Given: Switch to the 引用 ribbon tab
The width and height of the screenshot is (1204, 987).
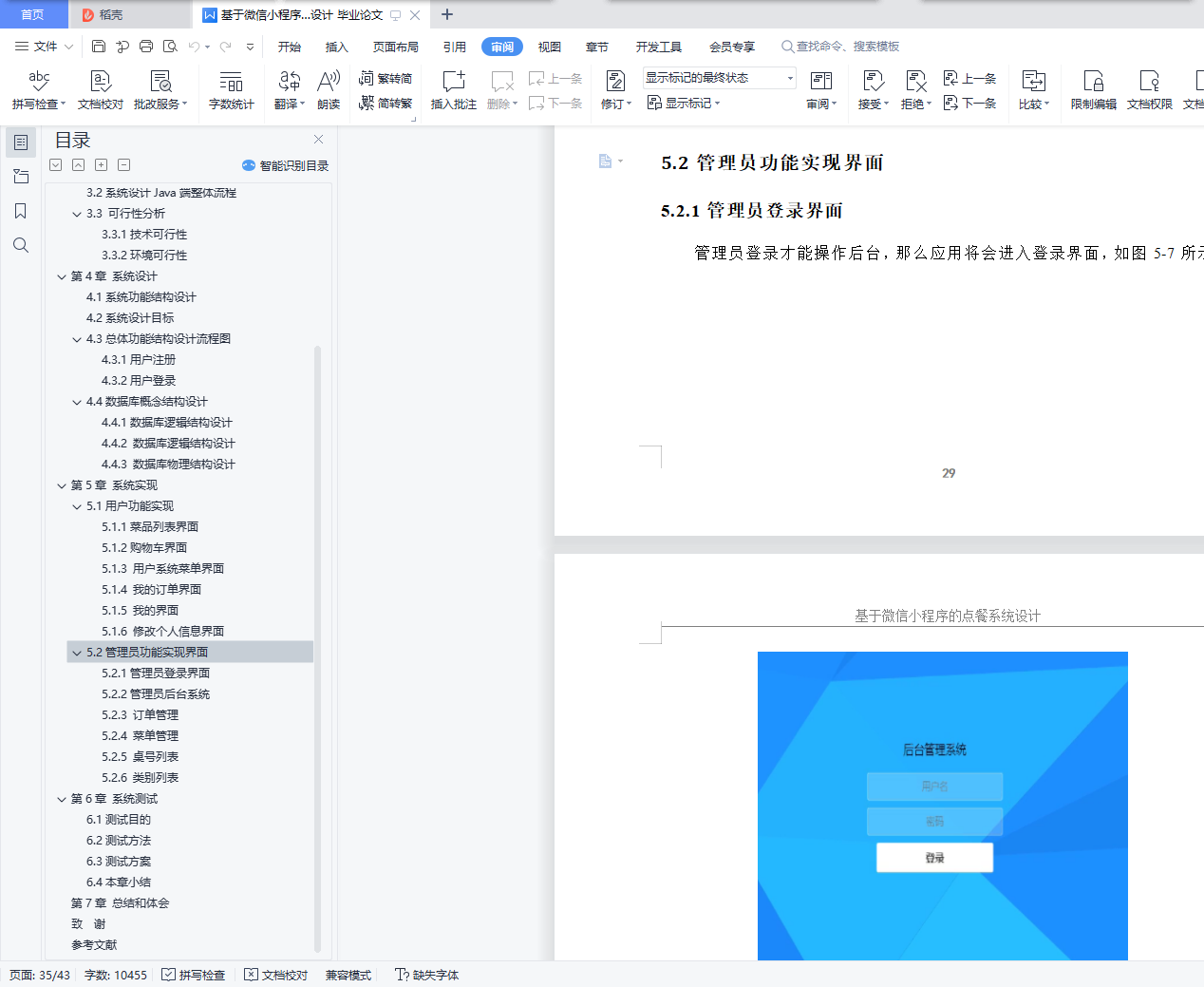Looking at the screenshot, I should pos(455,47).
